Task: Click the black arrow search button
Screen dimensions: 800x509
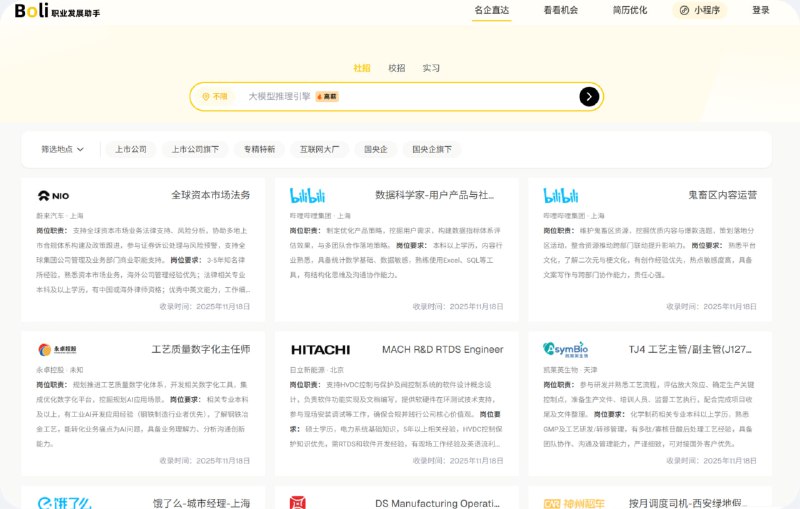Action: (589, 96)
